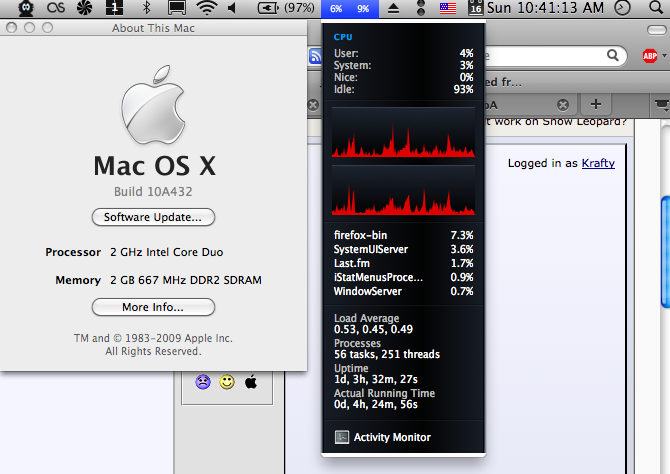Toggle the iStat CPU 6% 9% menu

click(350, 9)
